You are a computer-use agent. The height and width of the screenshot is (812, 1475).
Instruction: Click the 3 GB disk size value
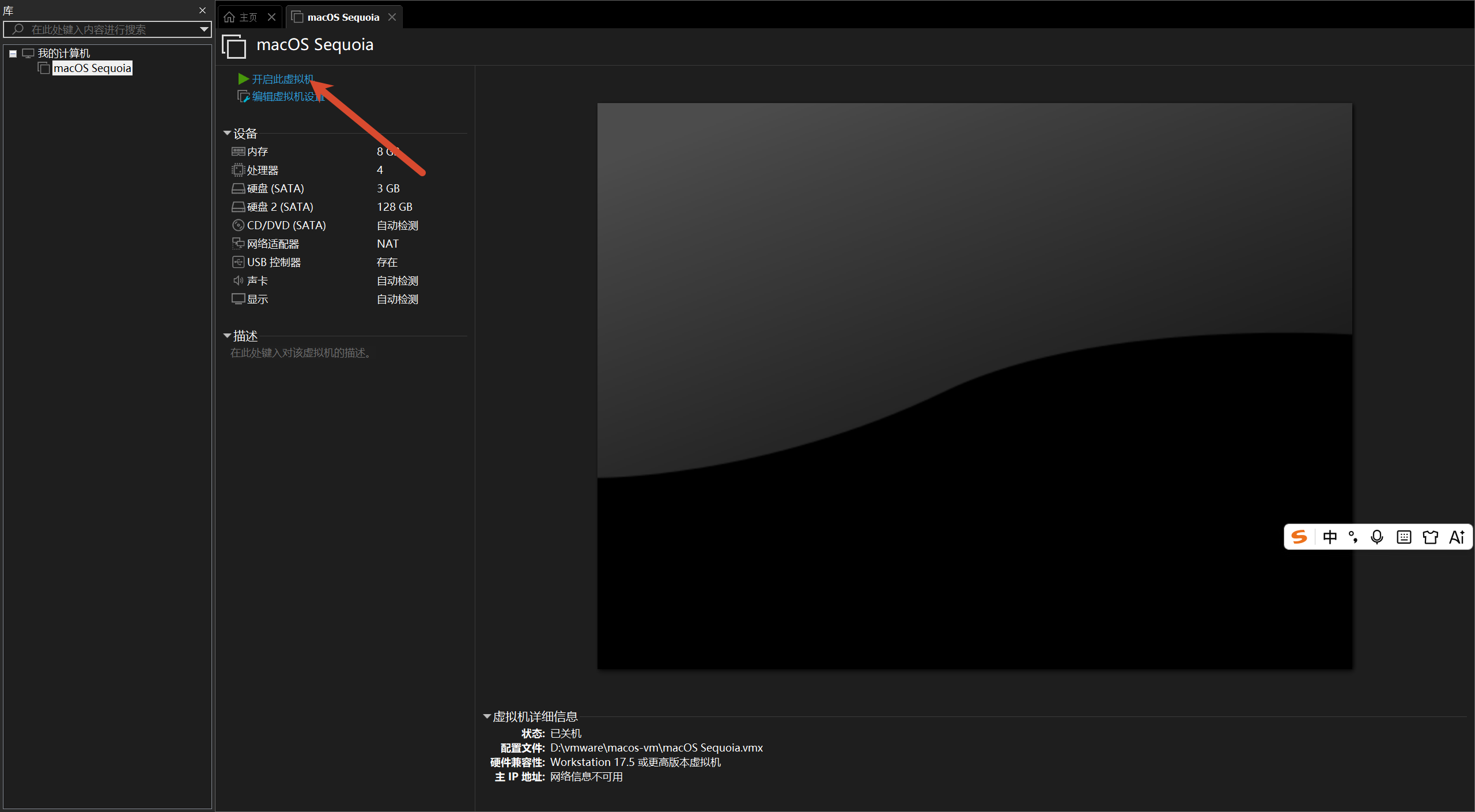388,188
